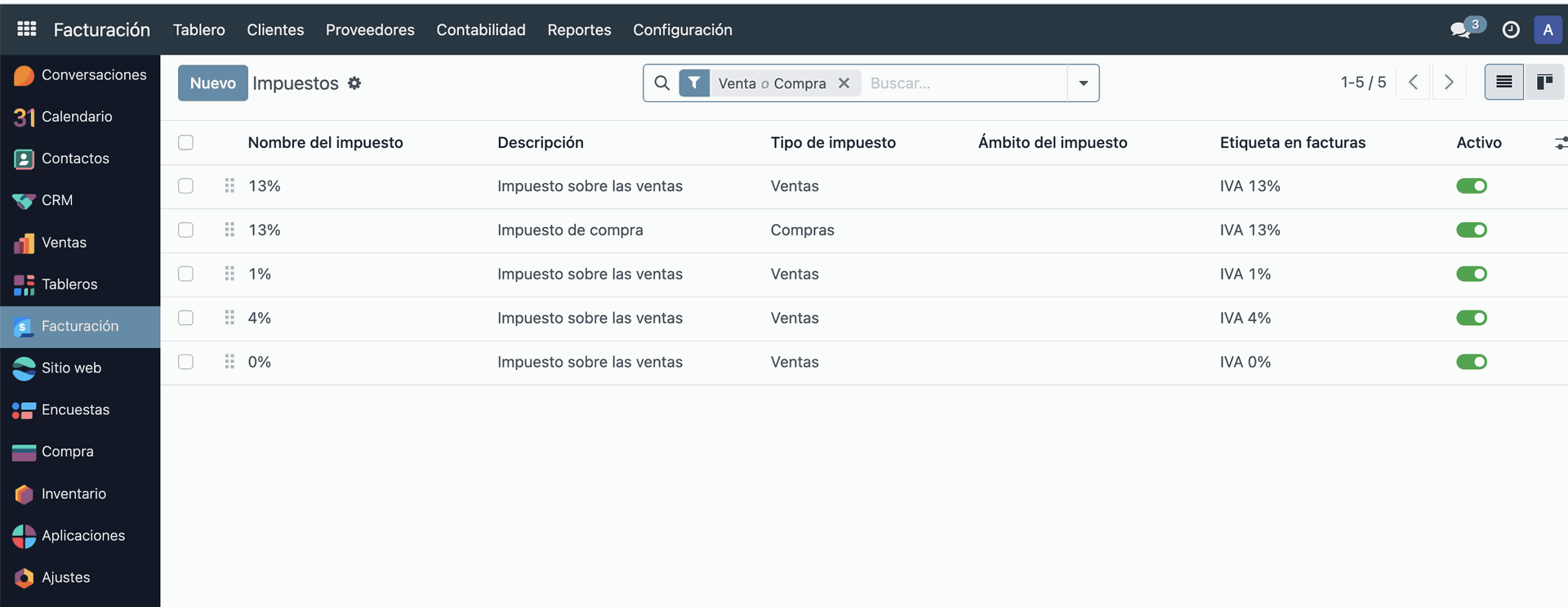Click the IVA 0% label cell
This screenshot has width=1568, height=607.
(x=1245, y=362)
